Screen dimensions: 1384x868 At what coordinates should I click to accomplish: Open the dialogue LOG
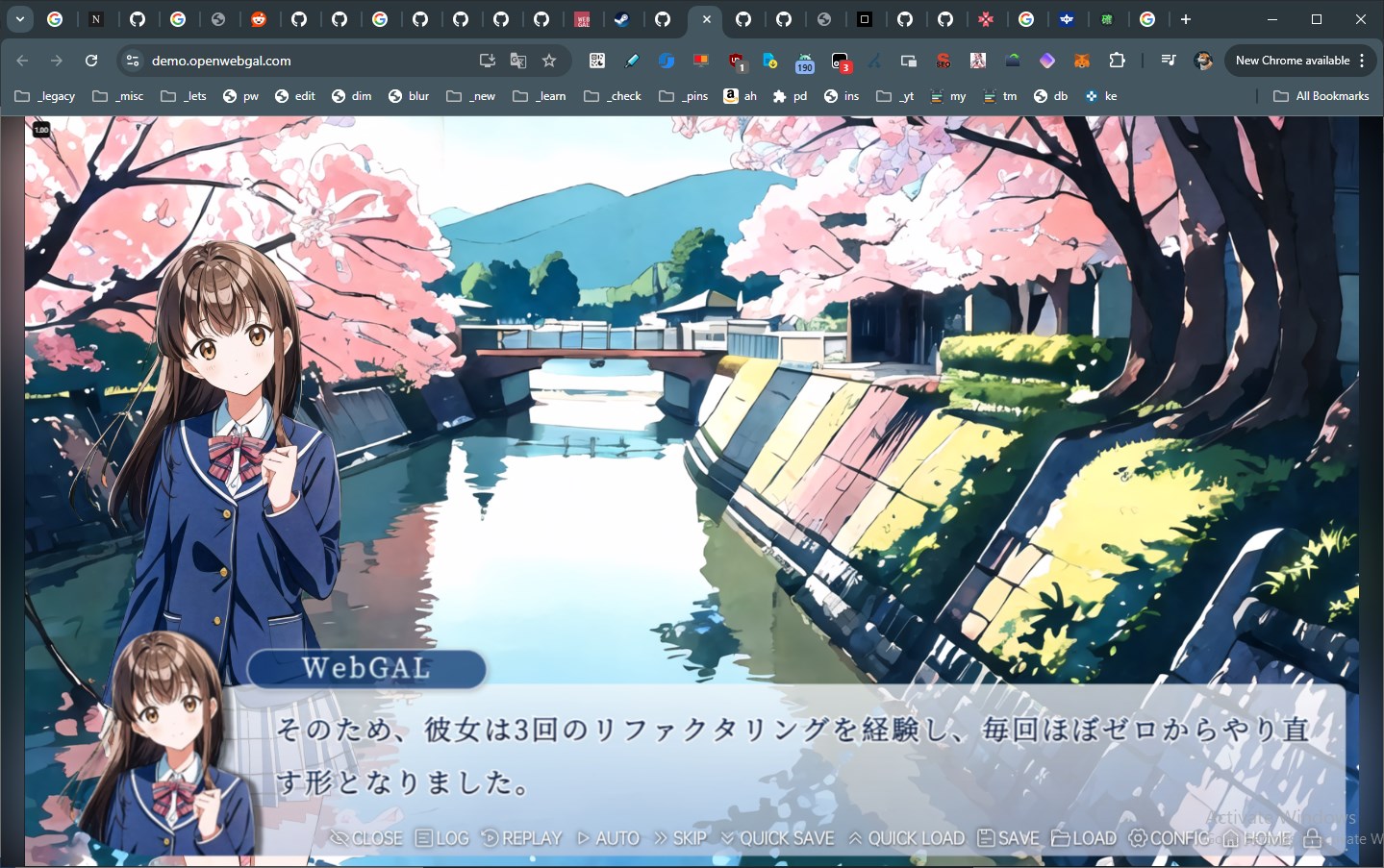442,838
